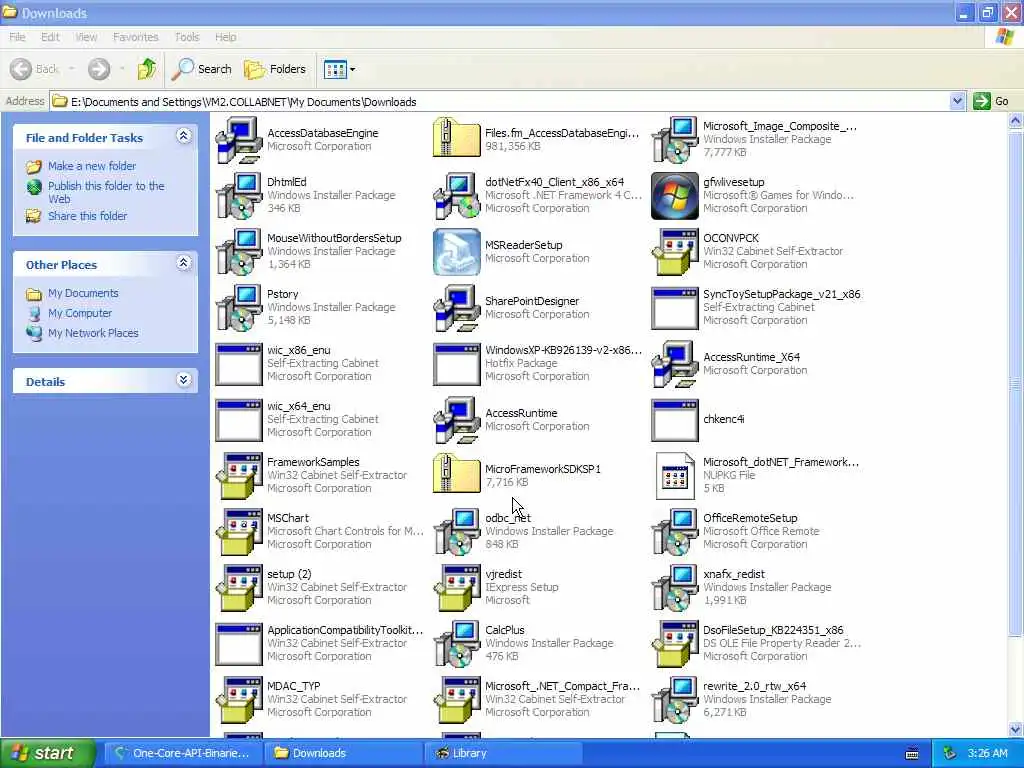This screenshot has width=1024, height=768.
Task: Select the SharePointDesigner setup icon
Action: pyautogui.click(x=456, y=308)
